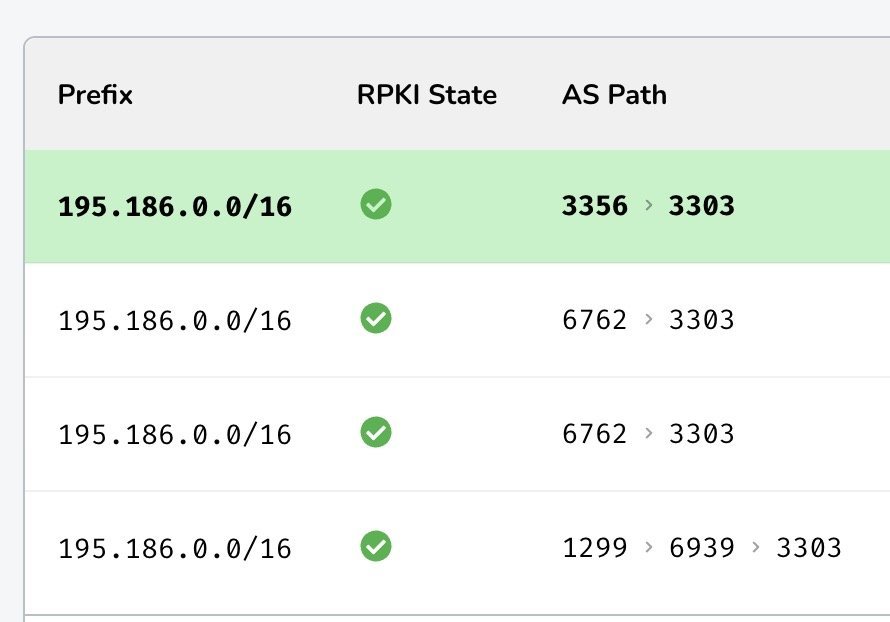Screen dimensions: 890x622
Task: Open AS 1299 in the last row
Action: coord(595,548)
